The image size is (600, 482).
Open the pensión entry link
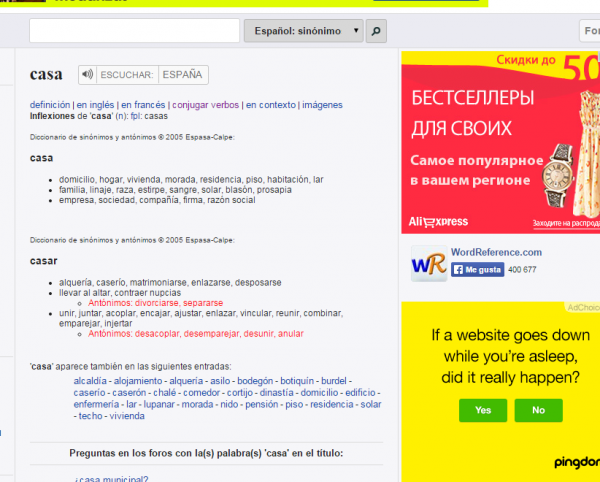(x=261, y=404)
